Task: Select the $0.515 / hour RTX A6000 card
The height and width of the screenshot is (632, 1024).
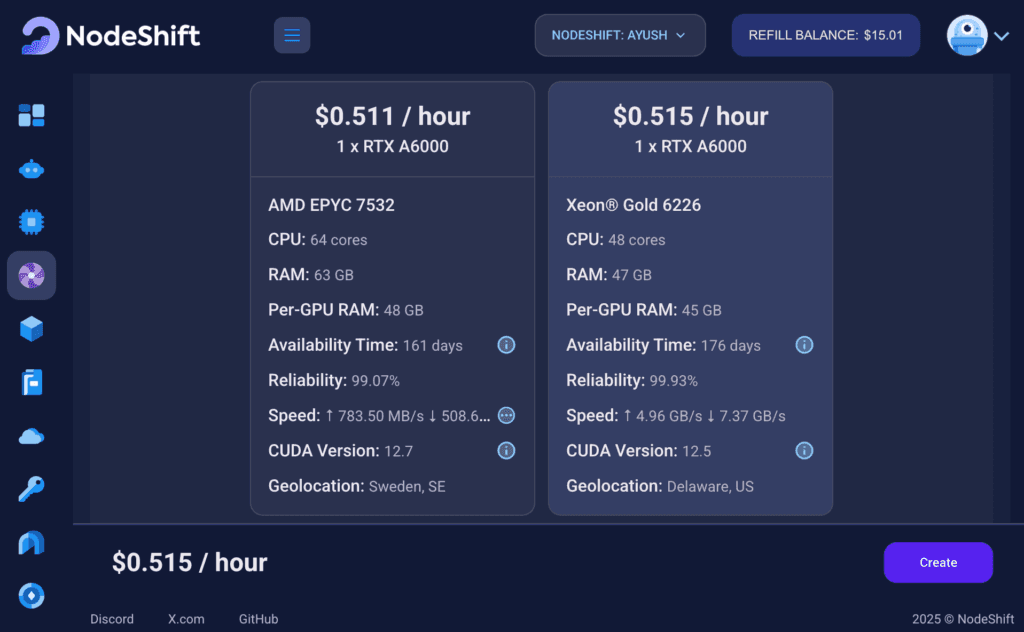Action: [x=690, y=298]
